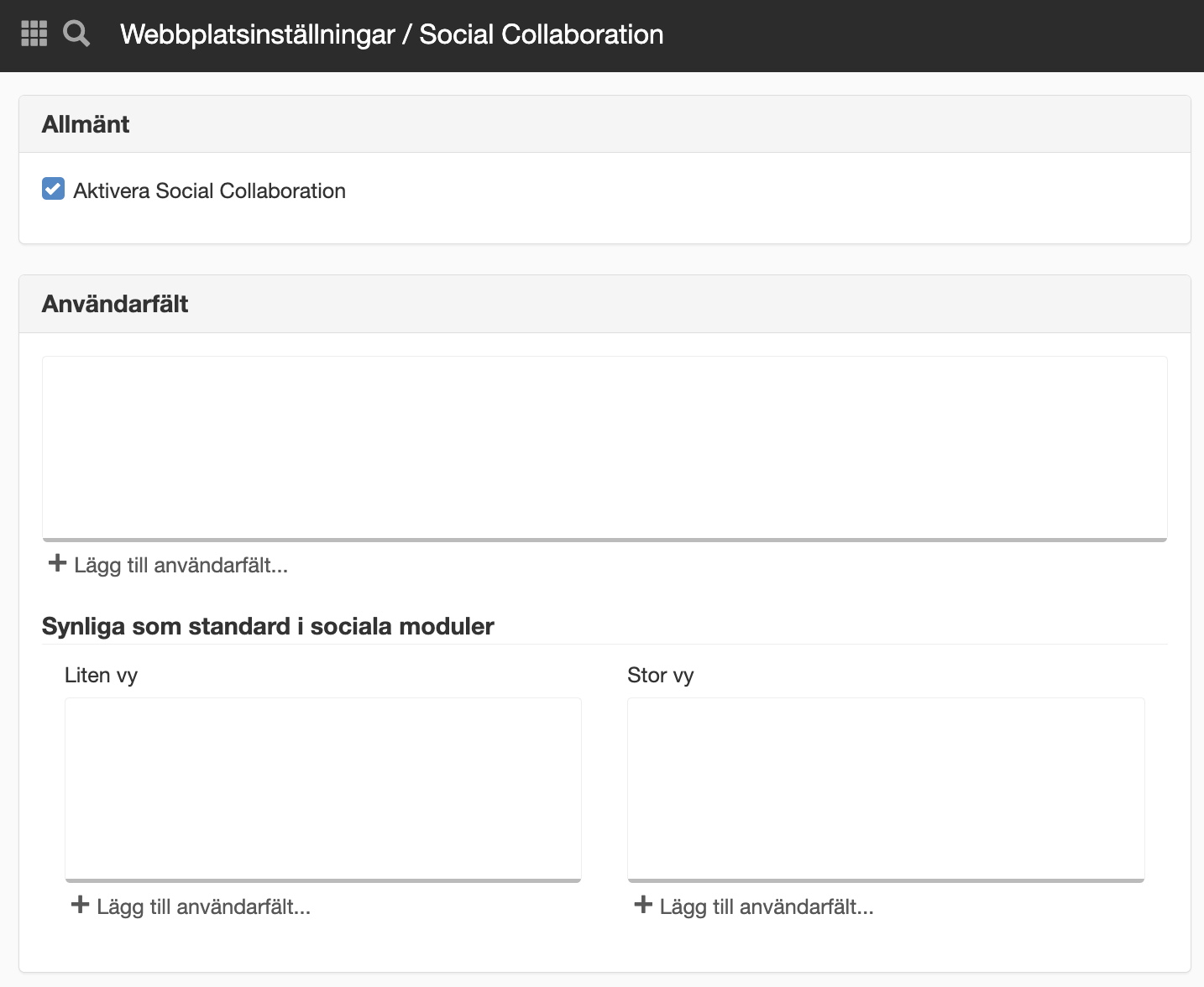The width and height of the screenshot is (1204, 987).
Task: Click Lägg till användarfält under Liten vy
Action: 191,906
